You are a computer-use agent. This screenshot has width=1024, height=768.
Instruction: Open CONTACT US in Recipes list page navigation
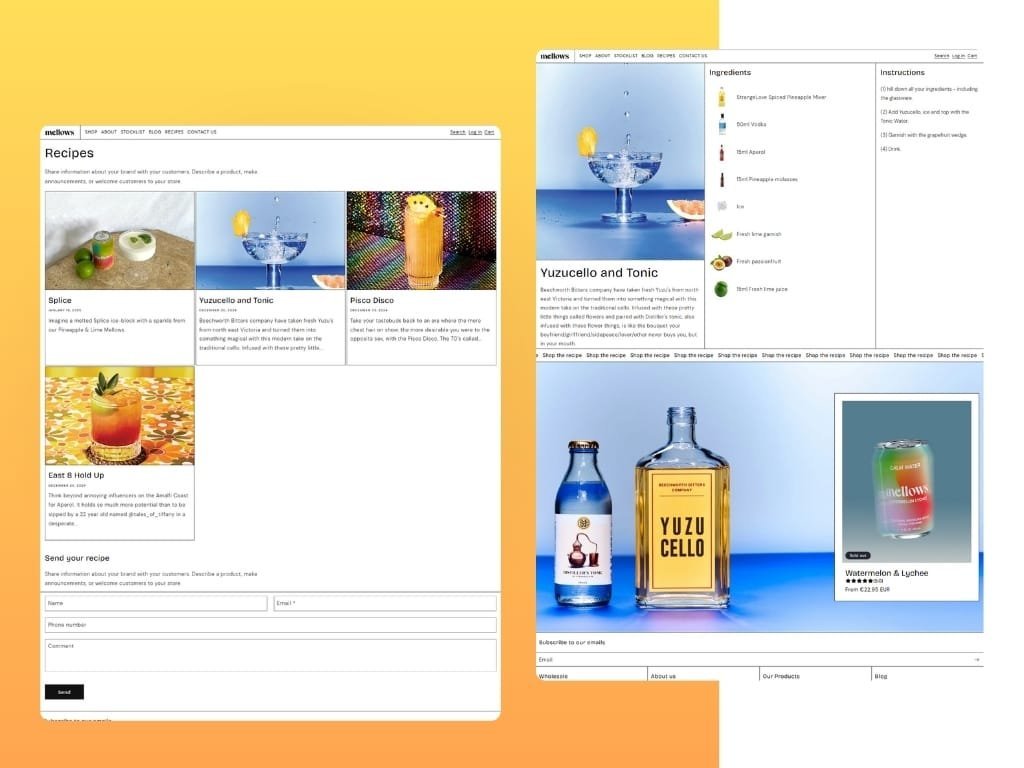coord(202,132)
